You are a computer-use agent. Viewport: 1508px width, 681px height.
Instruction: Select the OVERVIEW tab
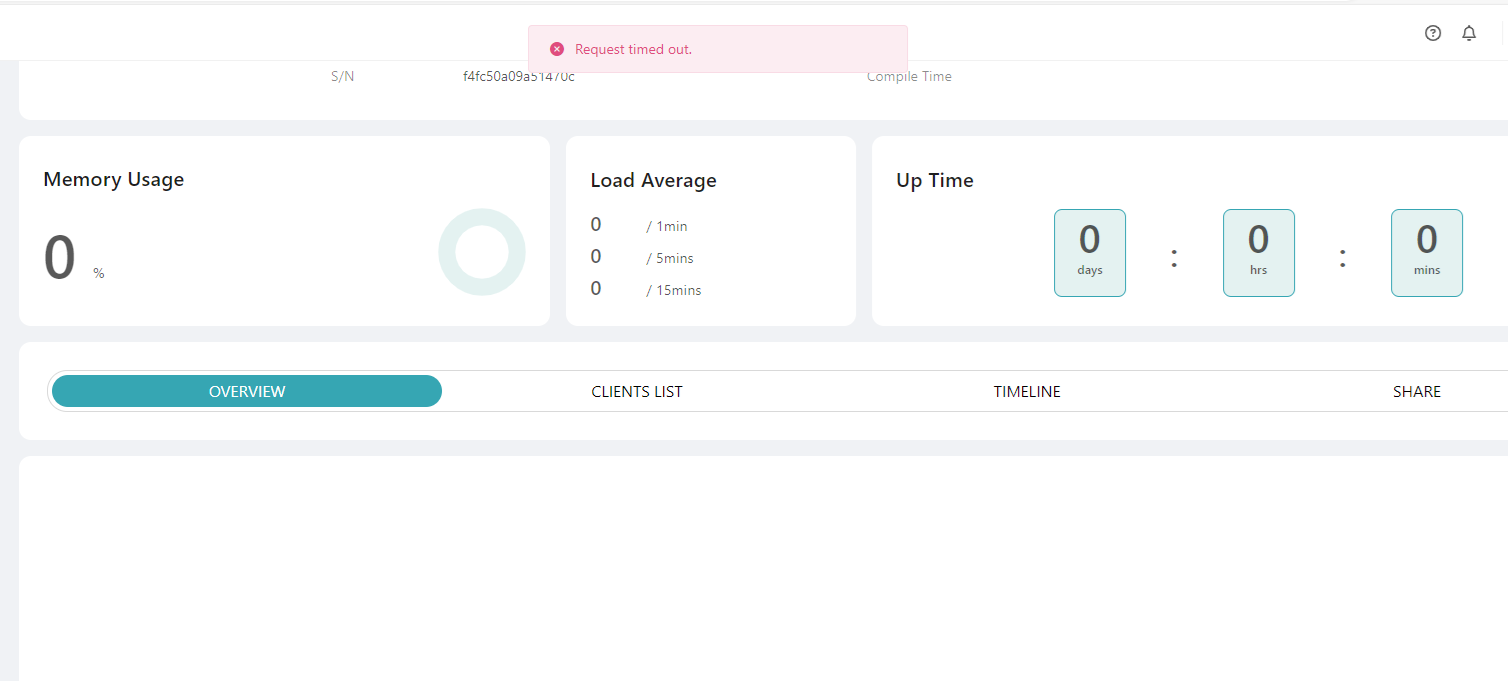pos(247,391)
